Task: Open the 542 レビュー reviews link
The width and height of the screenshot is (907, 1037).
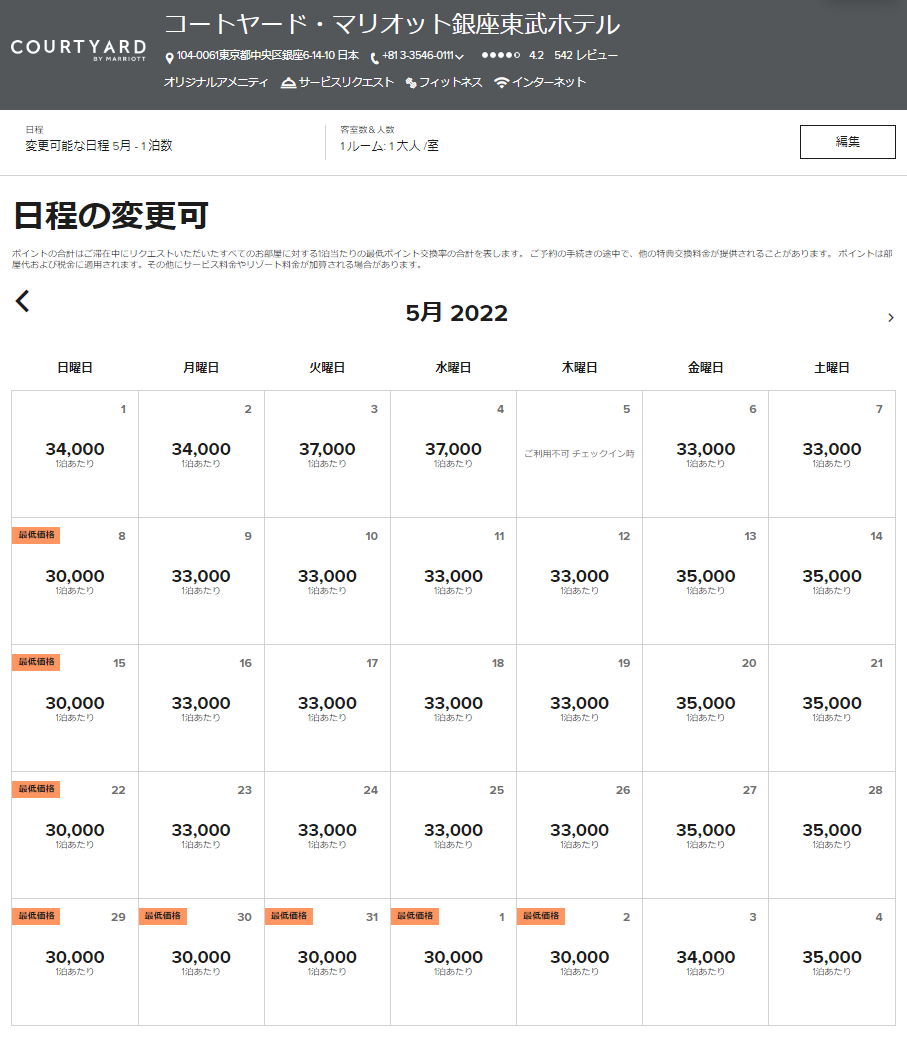Action: tap(585, 56)
